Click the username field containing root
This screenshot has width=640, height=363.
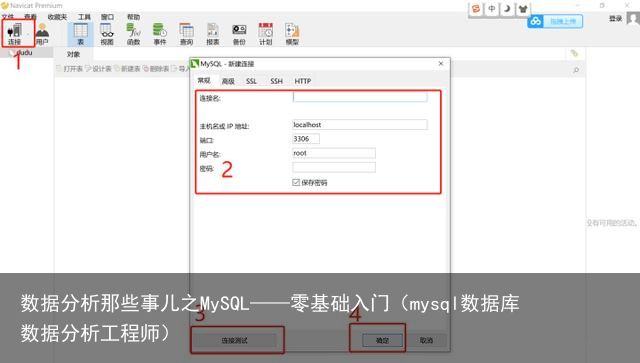click(334, 153)
